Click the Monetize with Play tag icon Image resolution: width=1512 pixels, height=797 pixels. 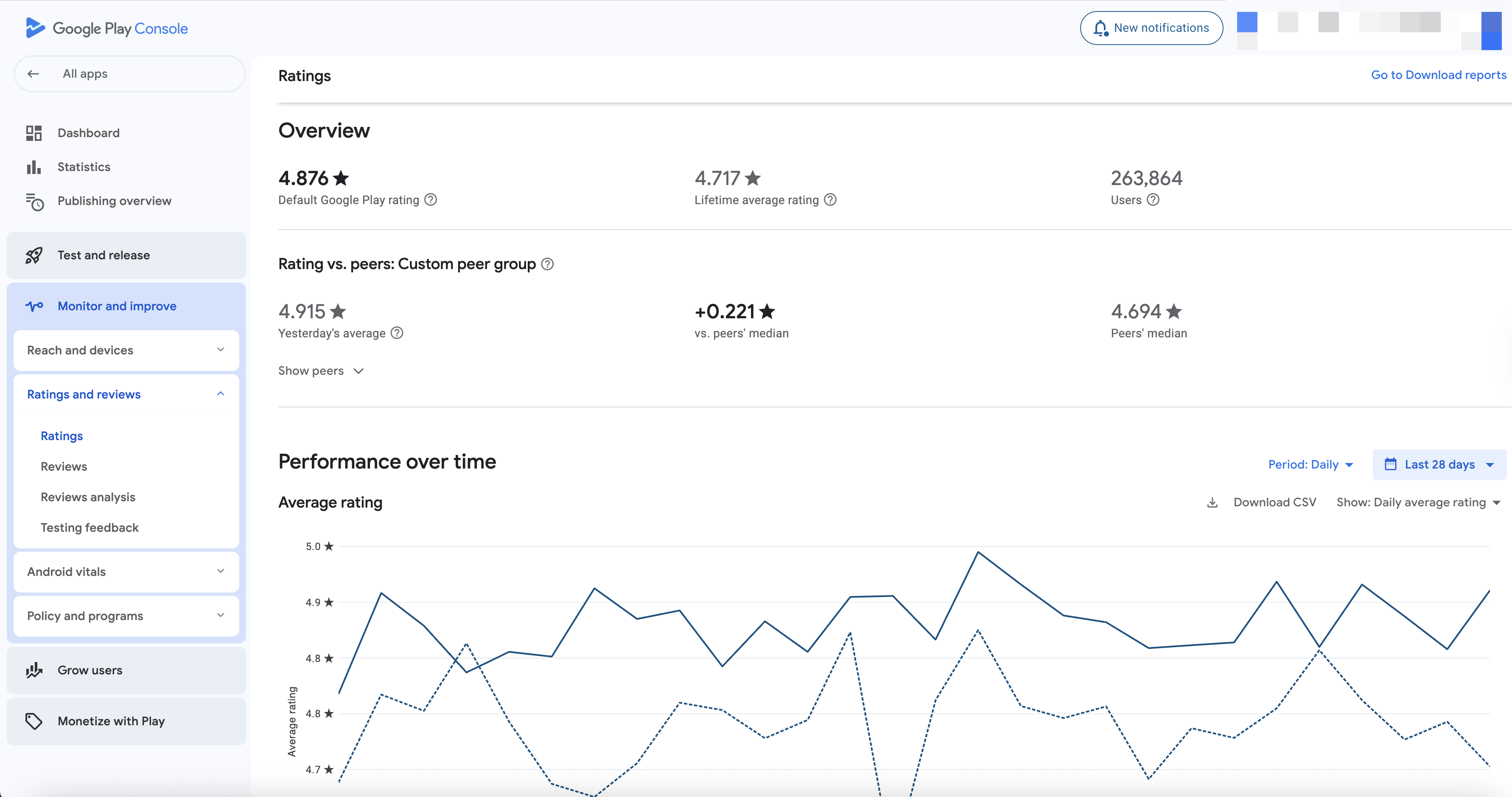pyautogui.click(x=34, y=722)
